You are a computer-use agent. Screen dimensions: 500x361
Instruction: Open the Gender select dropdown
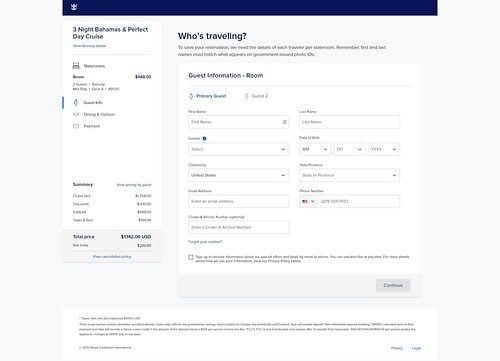[239, 149]
